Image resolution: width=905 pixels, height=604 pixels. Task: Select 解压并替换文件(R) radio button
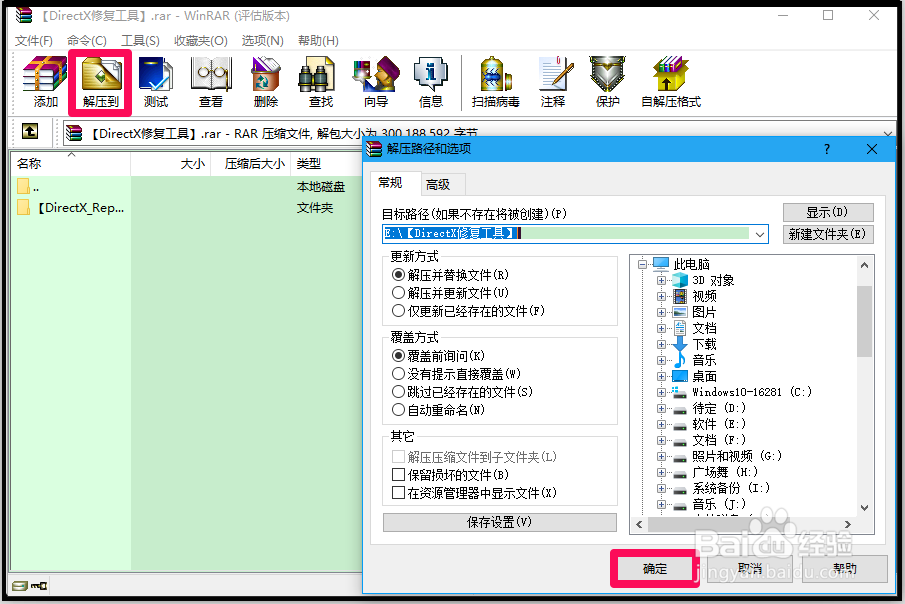click(x=398, y=275)
